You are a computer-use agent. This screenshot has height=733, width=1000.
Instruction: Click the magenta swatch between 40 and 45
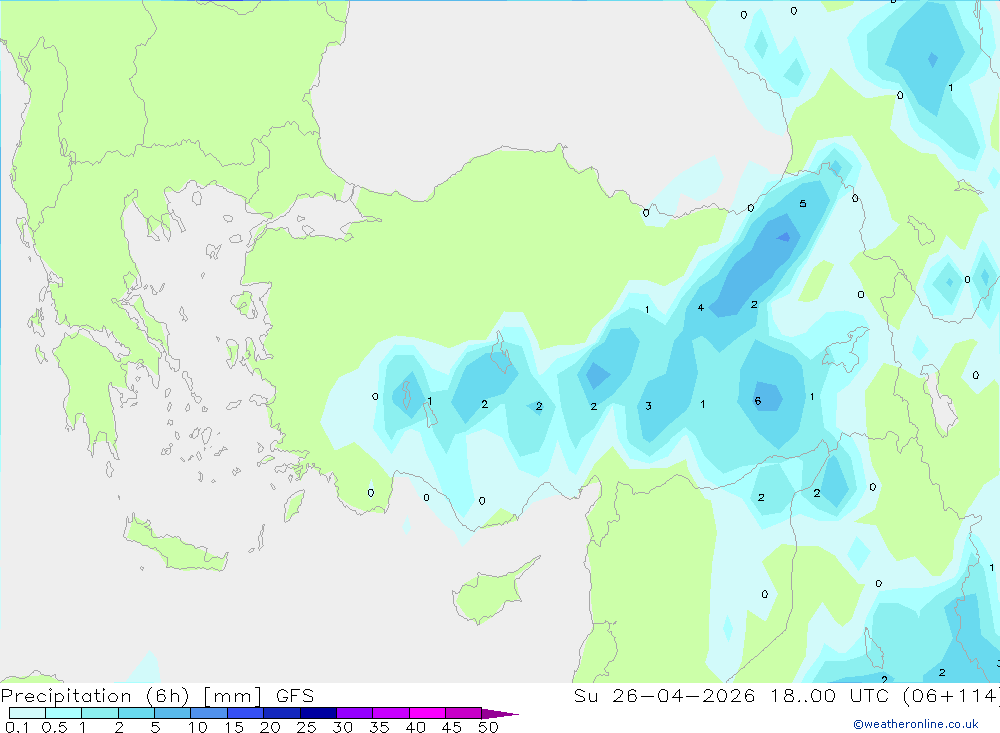[427, 713]
